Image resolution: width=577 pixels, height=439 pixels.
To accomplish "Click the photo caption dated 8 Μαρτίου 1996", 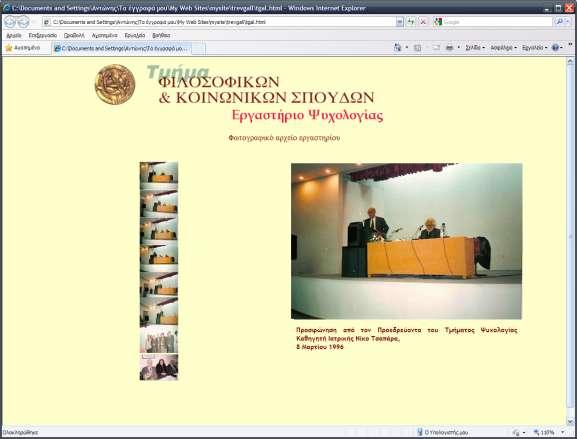I will [x=407, y=338].
